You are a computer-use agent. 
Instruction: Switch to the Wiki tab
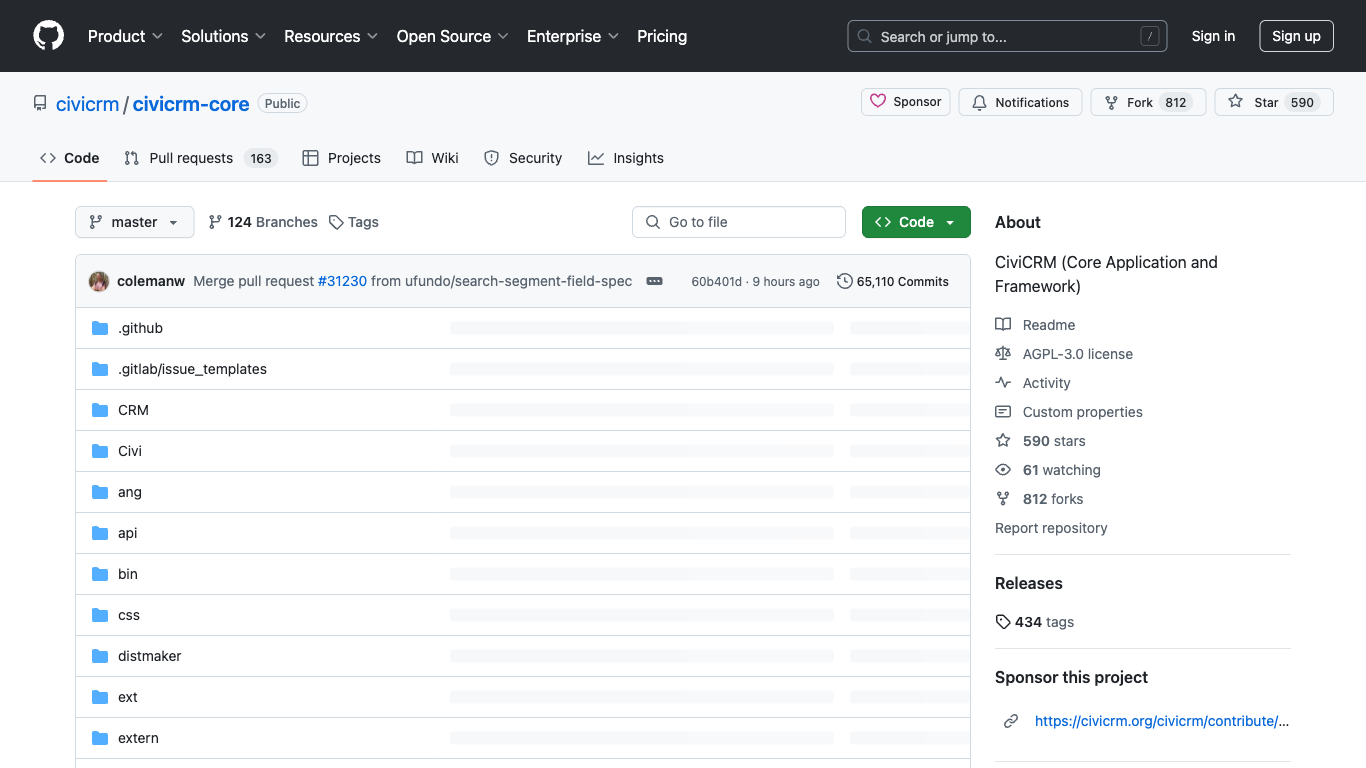coord(433,158)
